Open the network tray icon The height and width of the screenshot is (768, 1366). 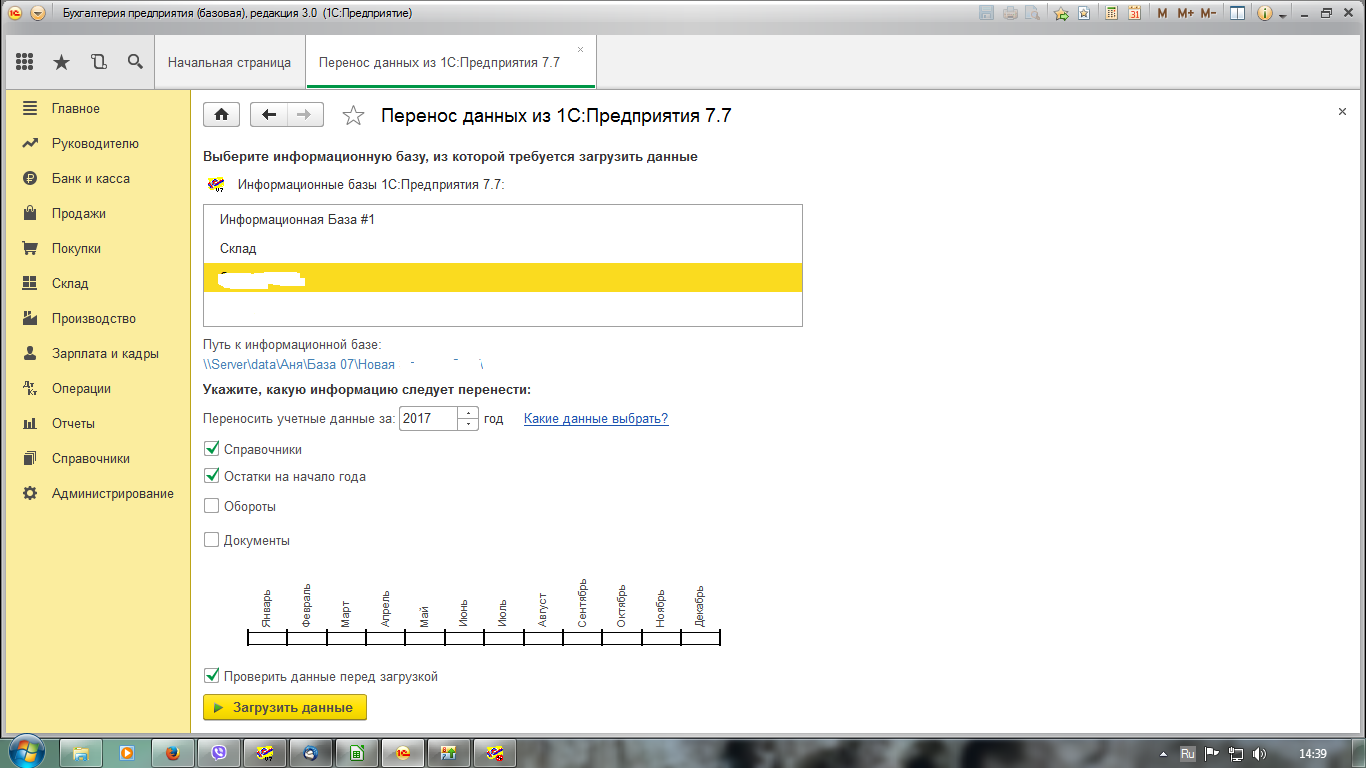[1236, 753]
